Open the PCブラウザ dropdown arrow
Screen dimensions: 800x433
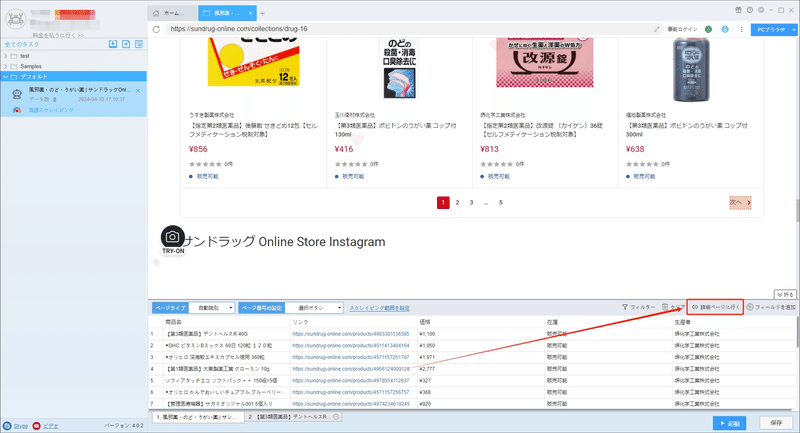pos(794,30)
